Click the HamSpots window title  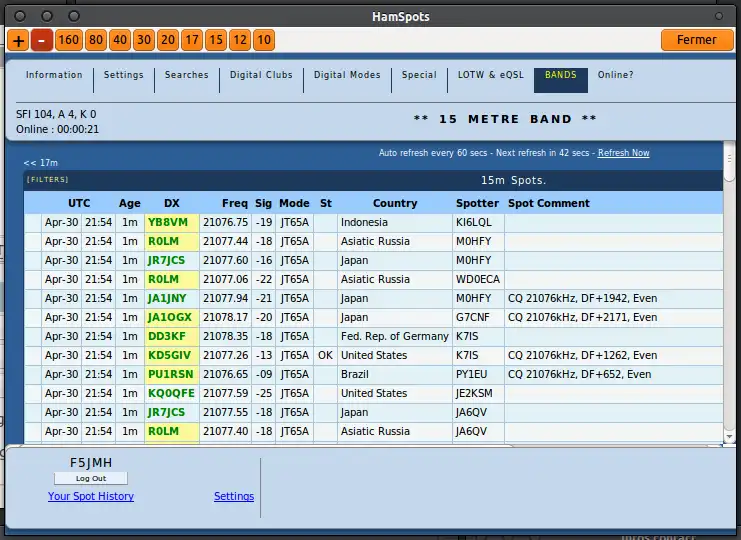coord(401,17)
